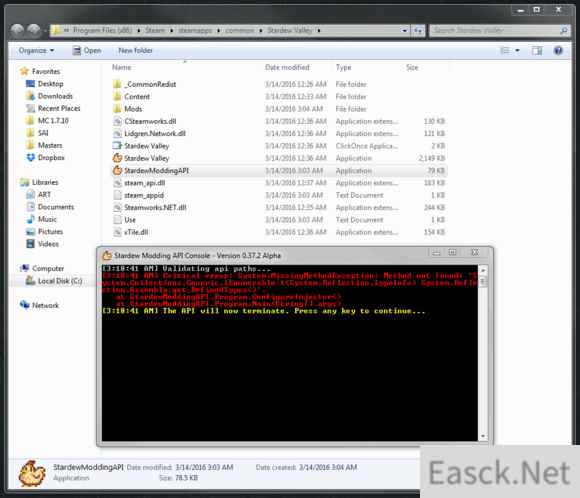Expand the address bar history dropdown
This screenshot has height=498, width=580.
[x=404, y=30]
